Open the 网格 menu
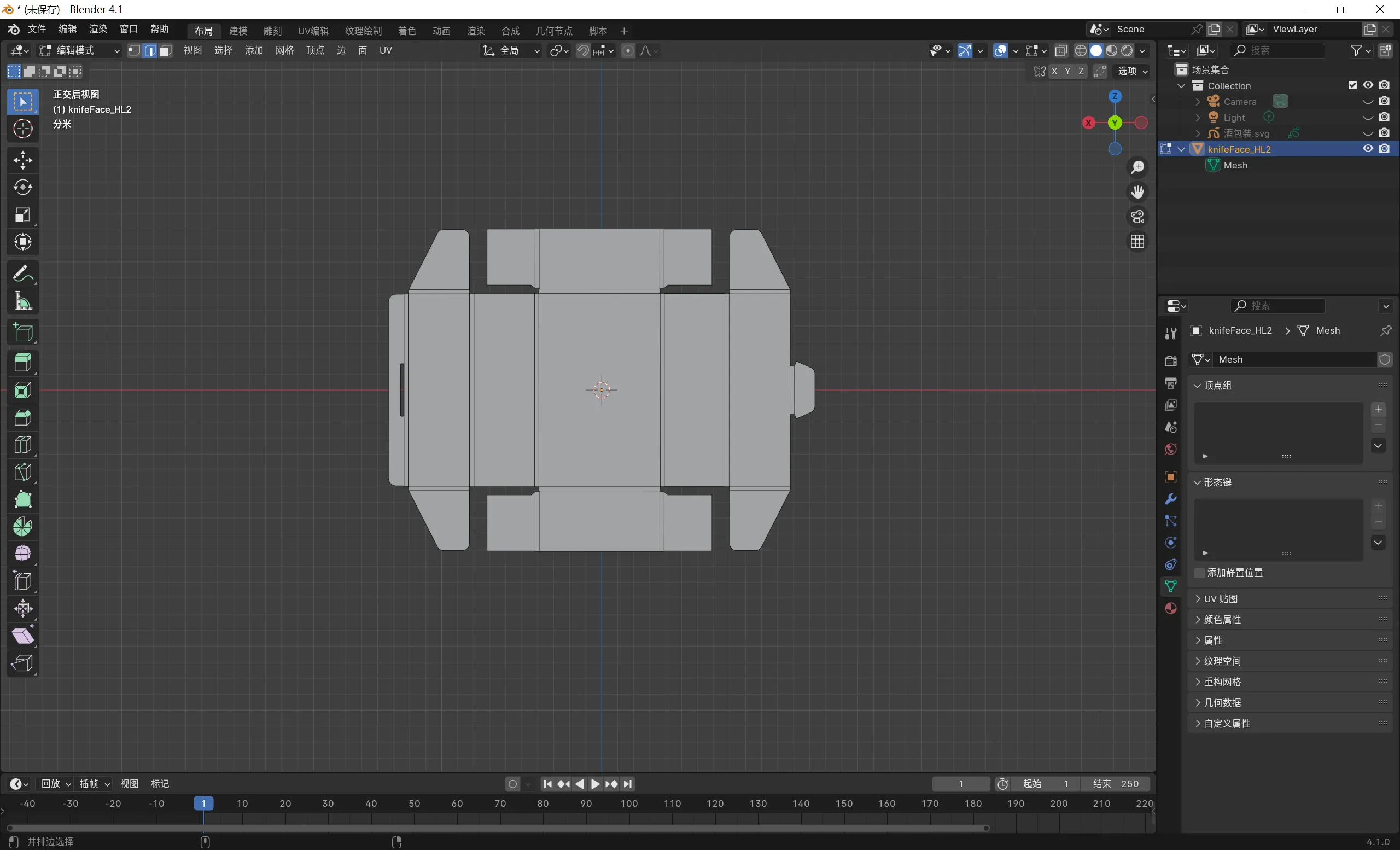 click(x=284, y=50)
